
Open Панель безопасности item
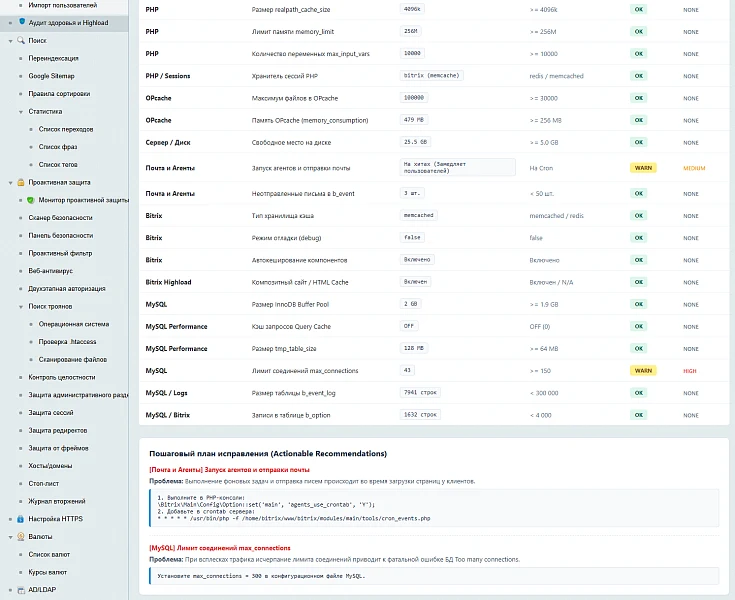point(60,235)
